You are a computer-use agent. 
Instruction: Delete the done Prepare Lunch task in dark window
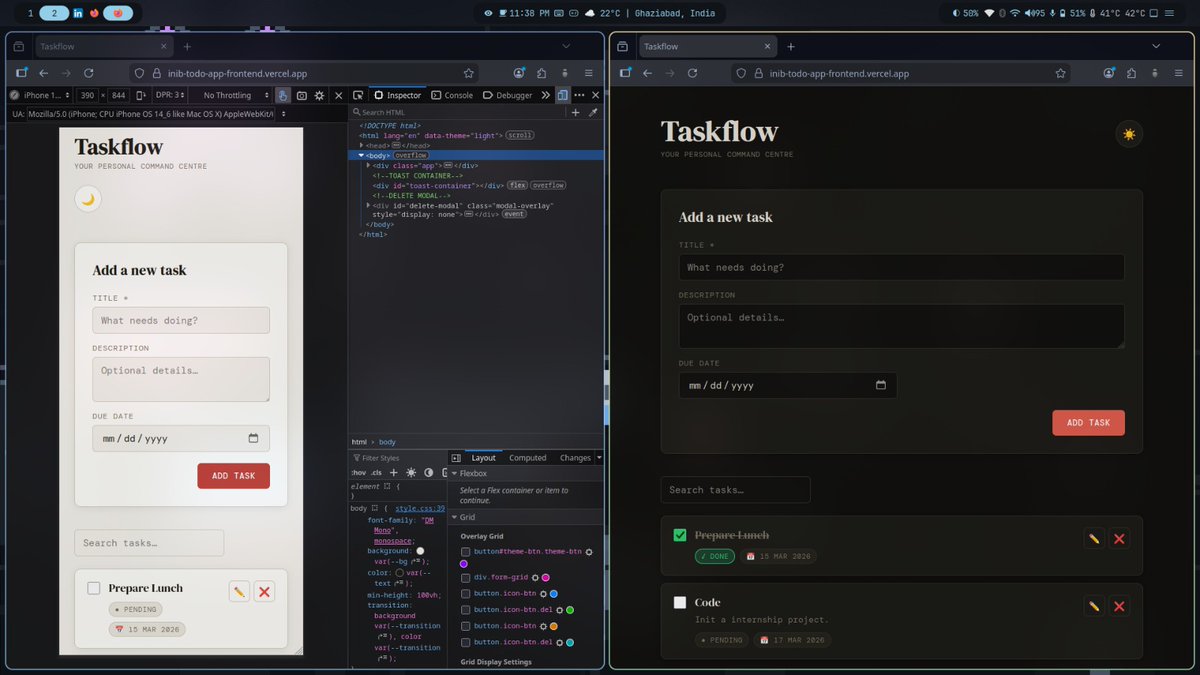click(1119, 539)
